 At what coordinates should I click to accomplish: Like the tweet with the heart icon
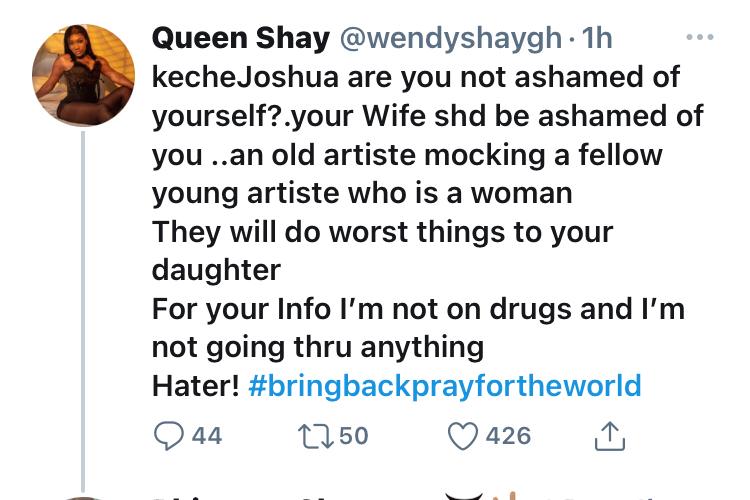coord(463,436)
